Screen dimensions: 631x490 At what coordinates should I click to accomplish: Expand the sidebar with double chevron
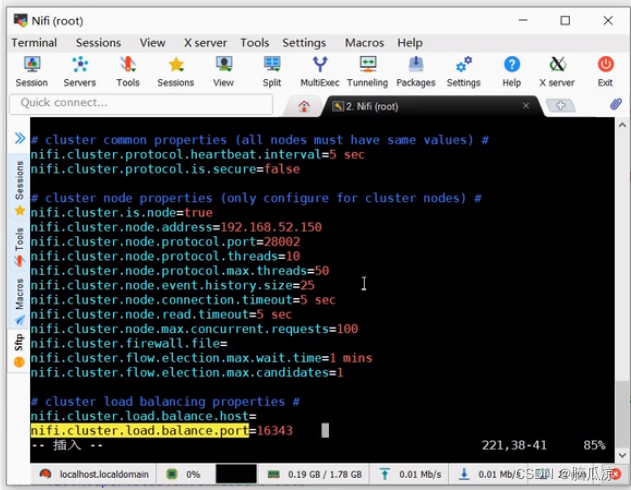(20, 138)
